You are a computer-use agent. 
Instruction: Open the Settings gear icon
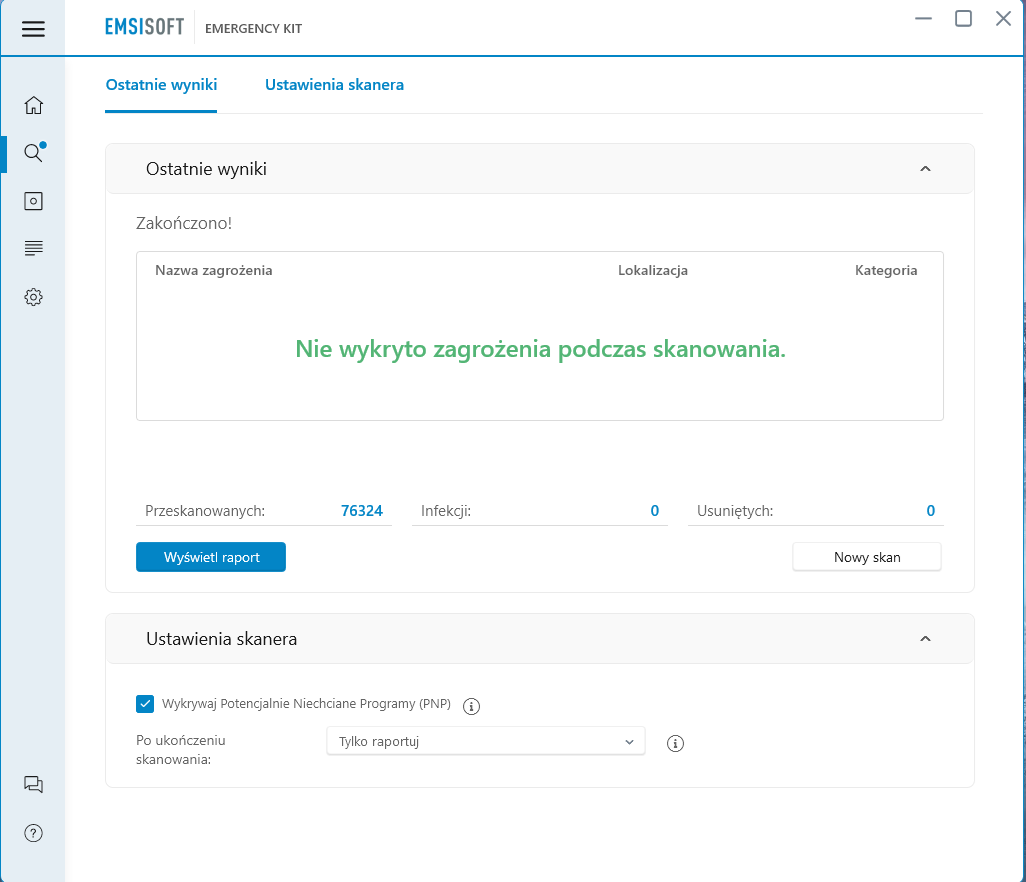click(x=33, y=297)
